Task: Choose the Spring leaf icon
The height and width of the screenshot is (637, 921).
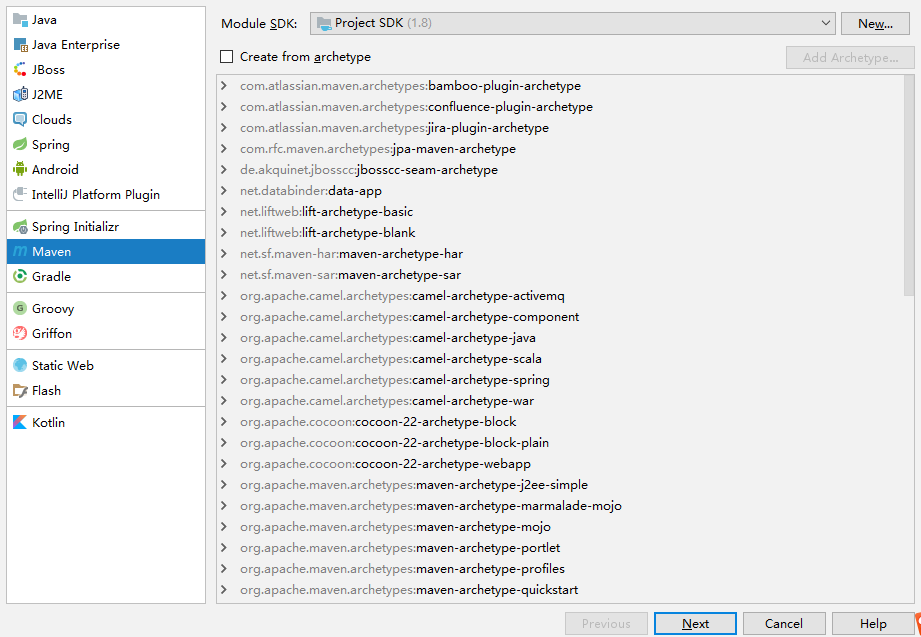Action: point(20,144)
